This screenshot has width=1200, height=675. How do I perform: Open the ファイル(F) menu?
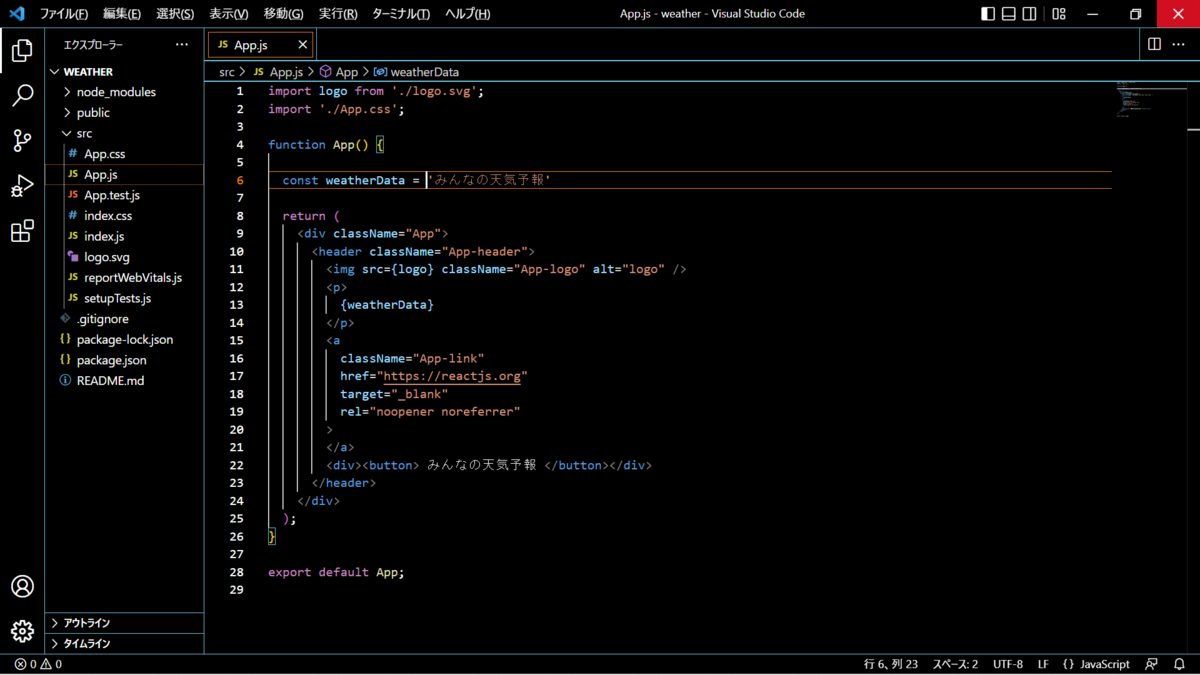(x=64, y=14)
